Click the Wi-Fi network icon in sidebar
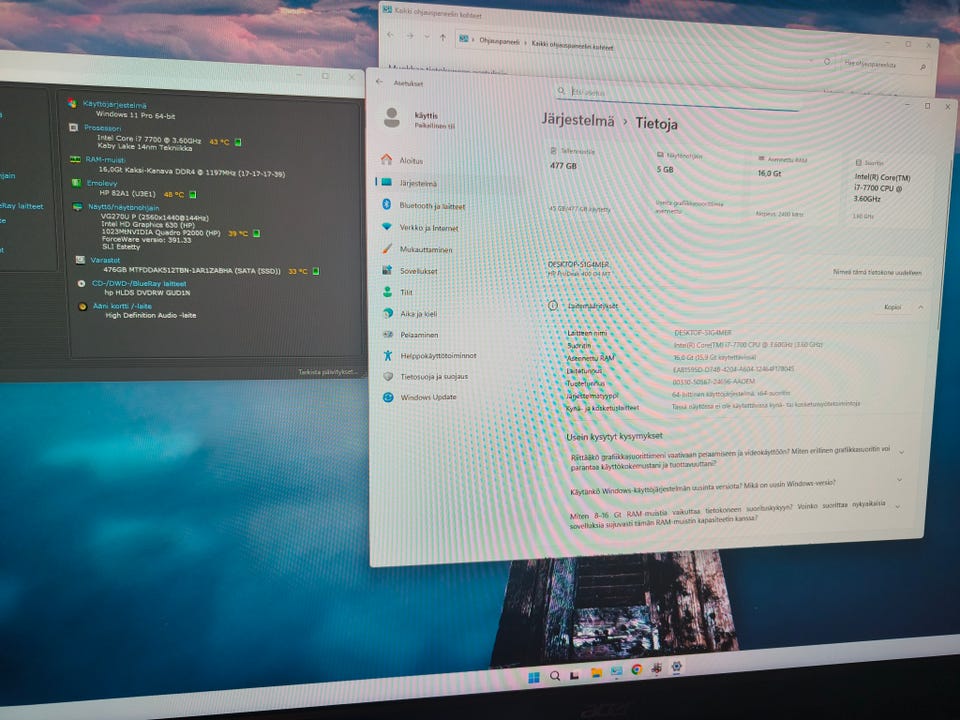960x720 pixels. (387, 227)
